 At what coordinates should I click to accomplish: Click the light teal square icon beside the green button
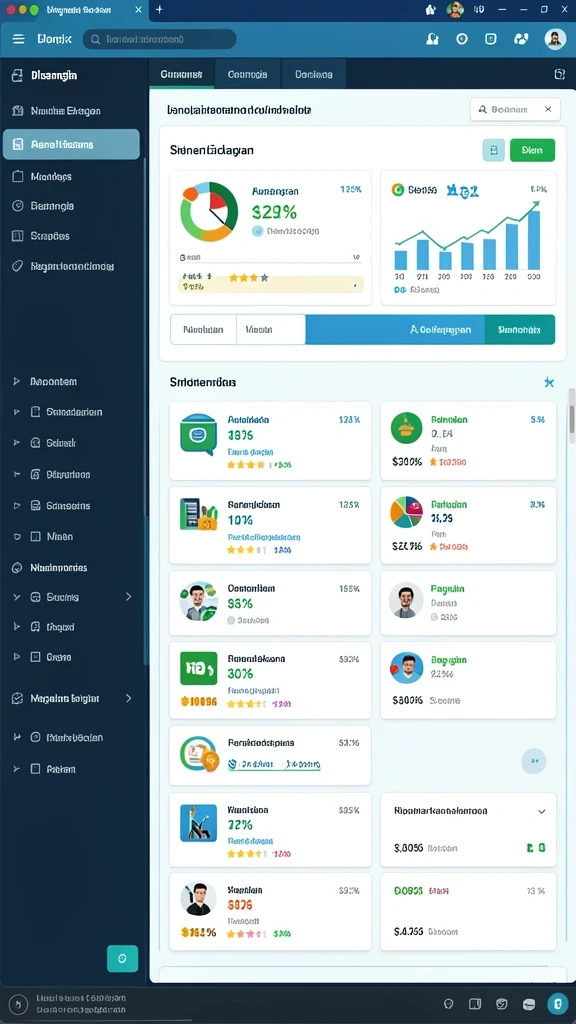[494, 150]
